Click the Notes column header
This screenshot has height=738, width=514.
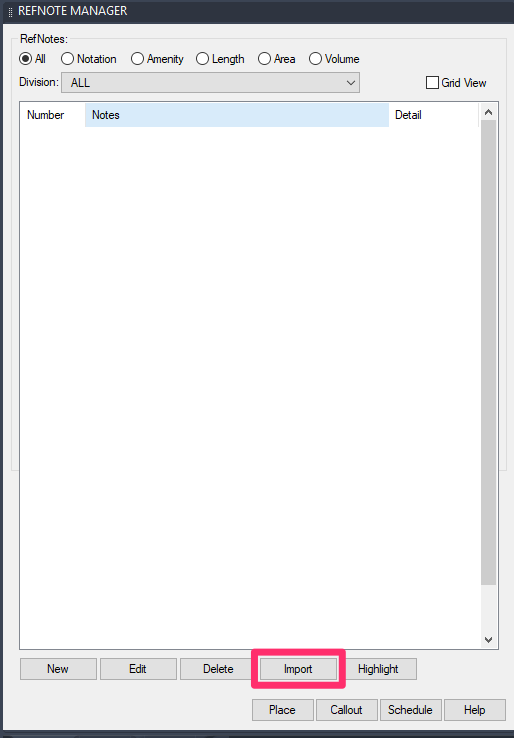pyautogui.click(x=237, y=115)
